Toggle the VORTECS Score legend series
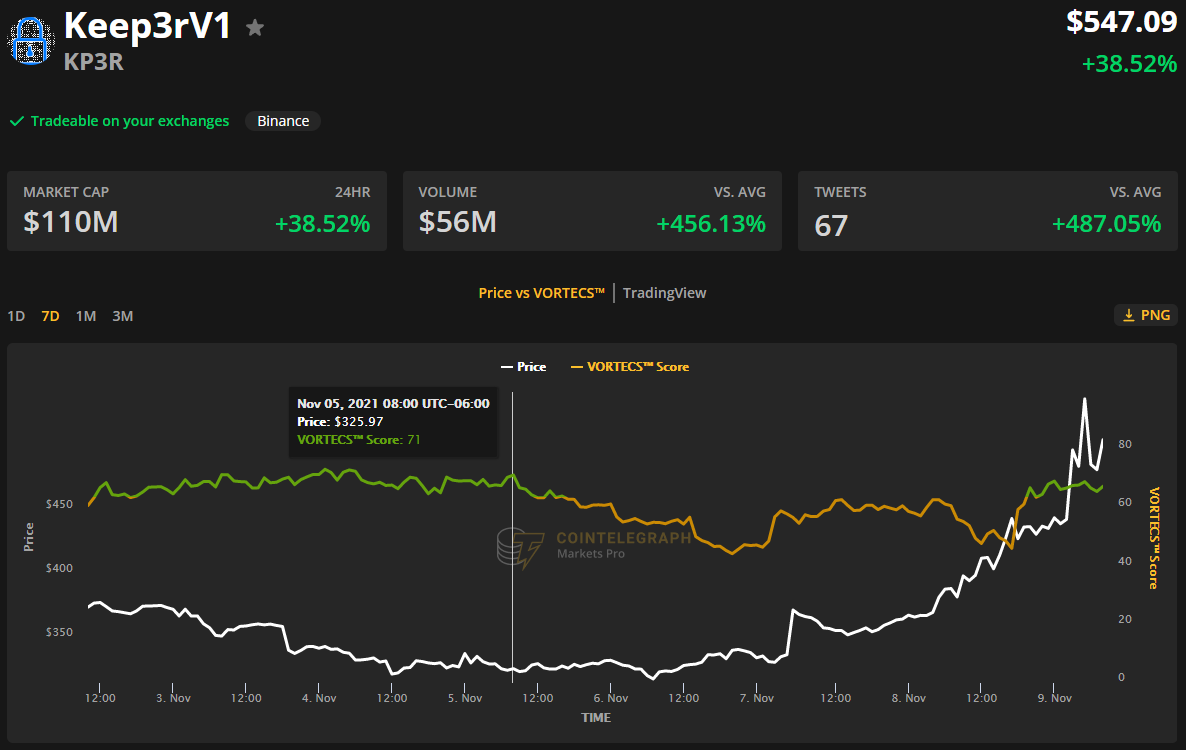The width and height of the screenshot is (1186, 750). click(x=629, y=367)
